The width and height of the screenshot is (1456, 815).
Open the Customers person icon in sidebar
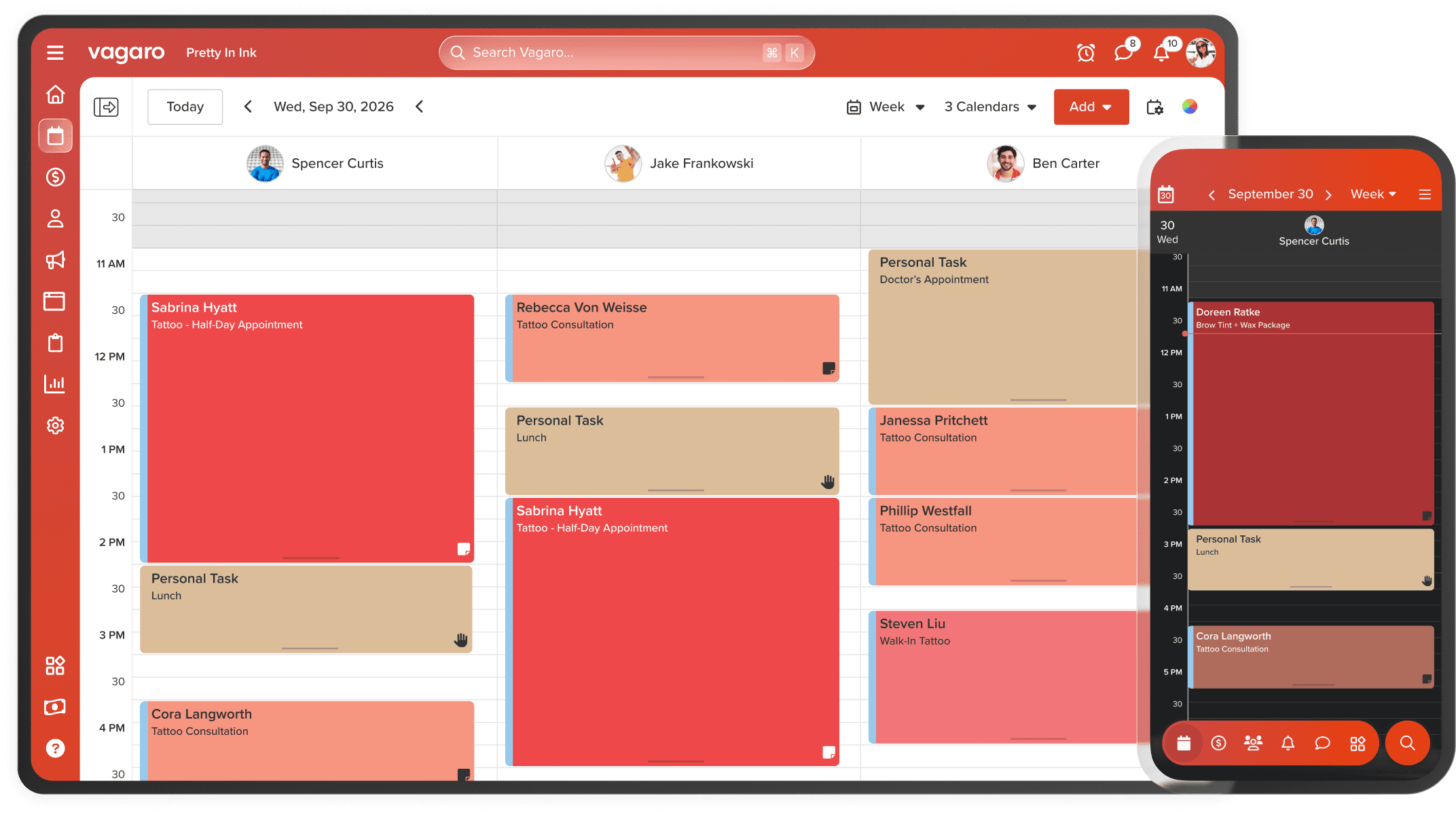[56, 219]
